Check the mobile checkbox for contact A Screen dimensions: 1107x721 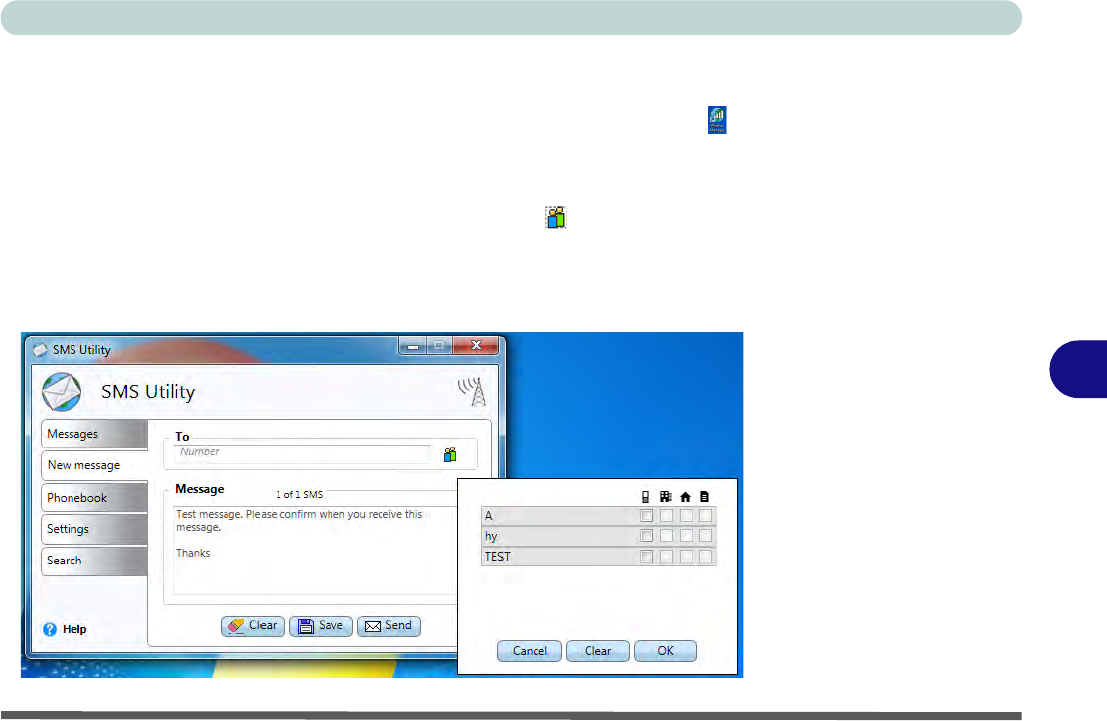pyautogui.click(x=647, y=516)
